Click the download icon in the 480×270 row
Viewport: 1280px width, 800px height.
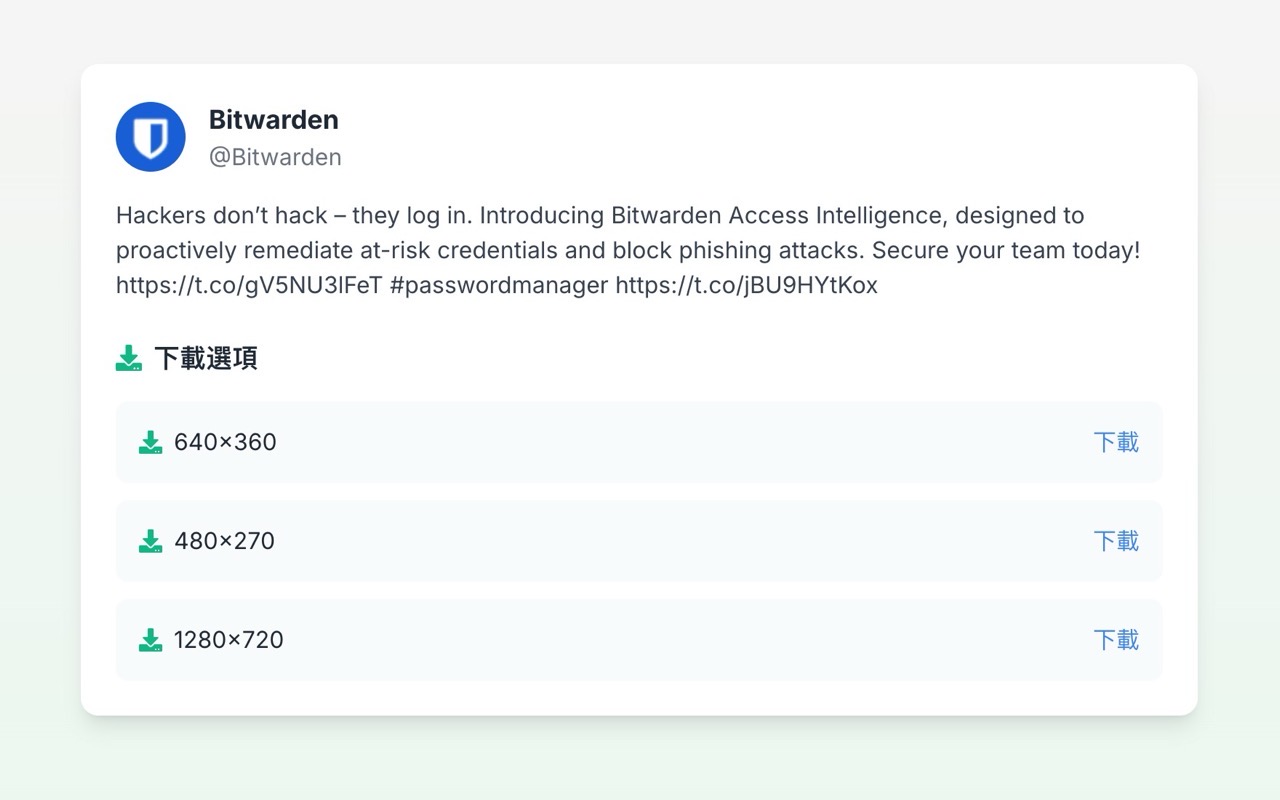click(151, 541)
